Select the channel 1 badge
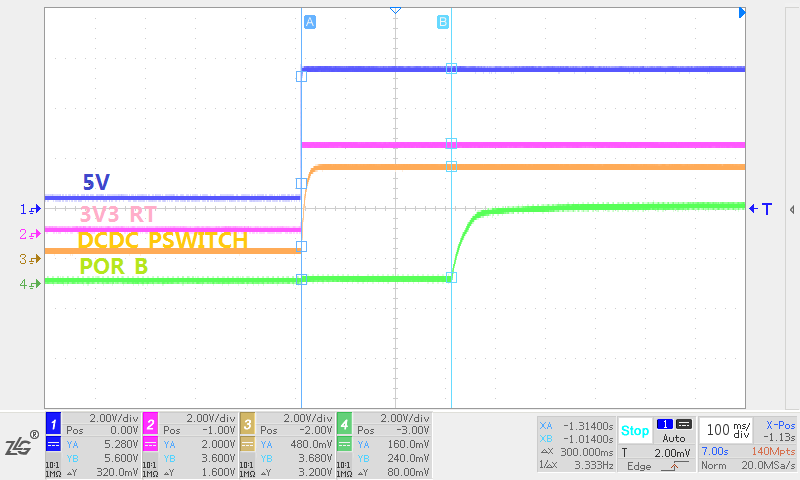 click(54, 424)
